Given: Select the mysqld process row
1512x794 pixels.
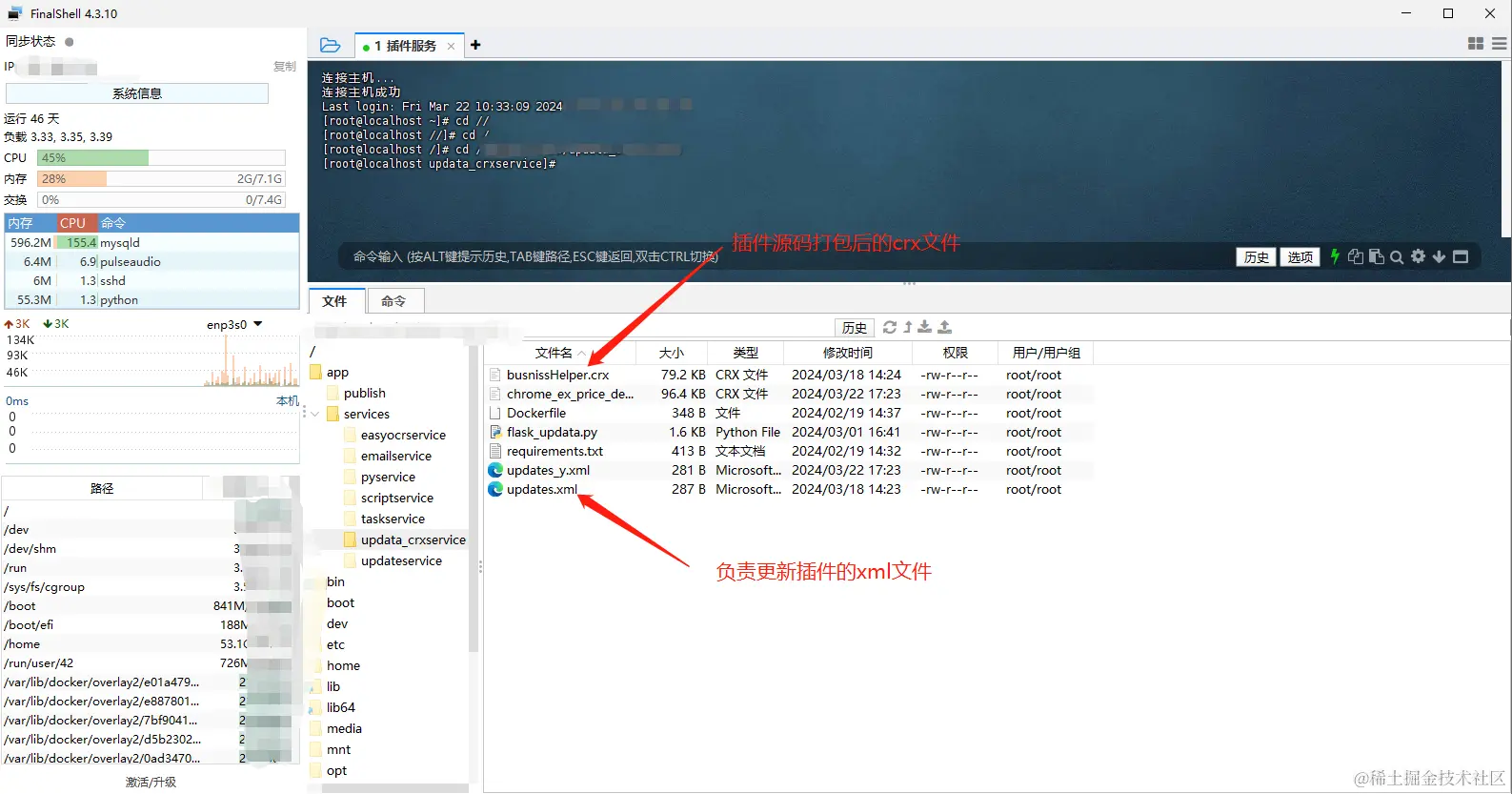Looking at the screenshot, I should 152,242.
